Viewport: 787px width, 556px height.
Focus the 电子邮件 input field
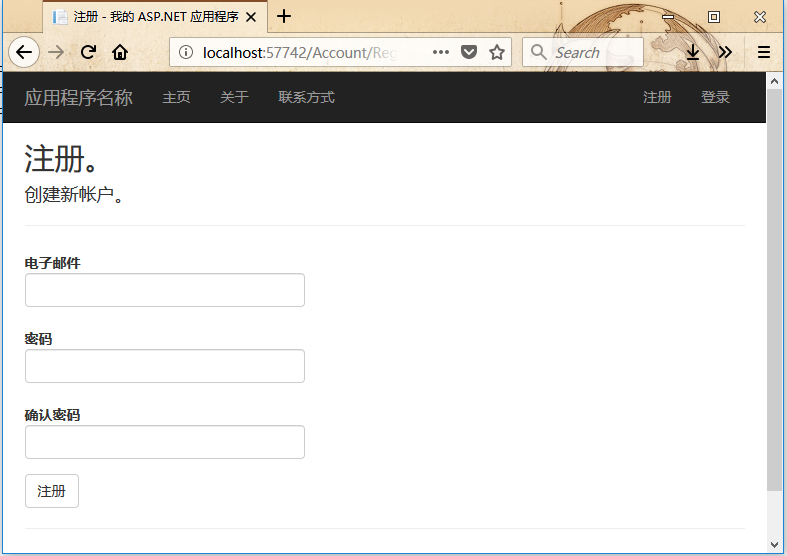pos(165,290)
